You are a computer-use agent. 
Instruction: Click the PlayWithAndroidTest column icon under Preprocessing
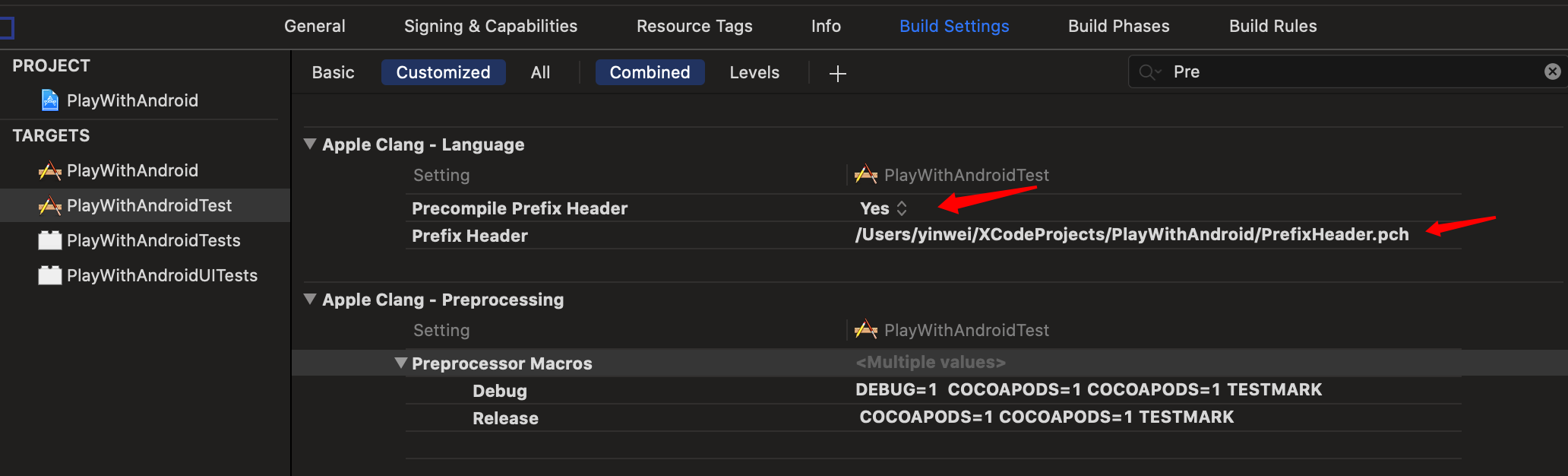click(866, 330)
